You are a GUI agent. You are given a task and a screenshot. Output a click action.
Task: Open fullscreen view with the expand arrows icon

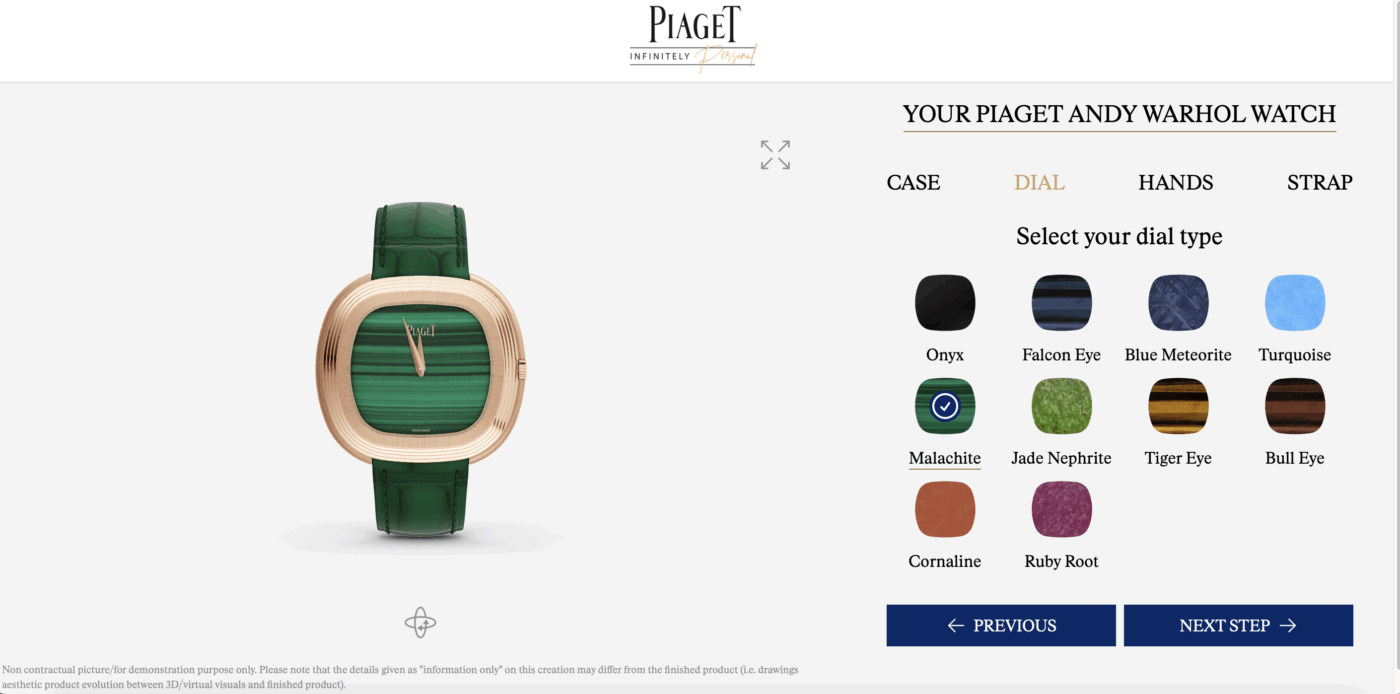pyautogui.click(x=775, y=155)
